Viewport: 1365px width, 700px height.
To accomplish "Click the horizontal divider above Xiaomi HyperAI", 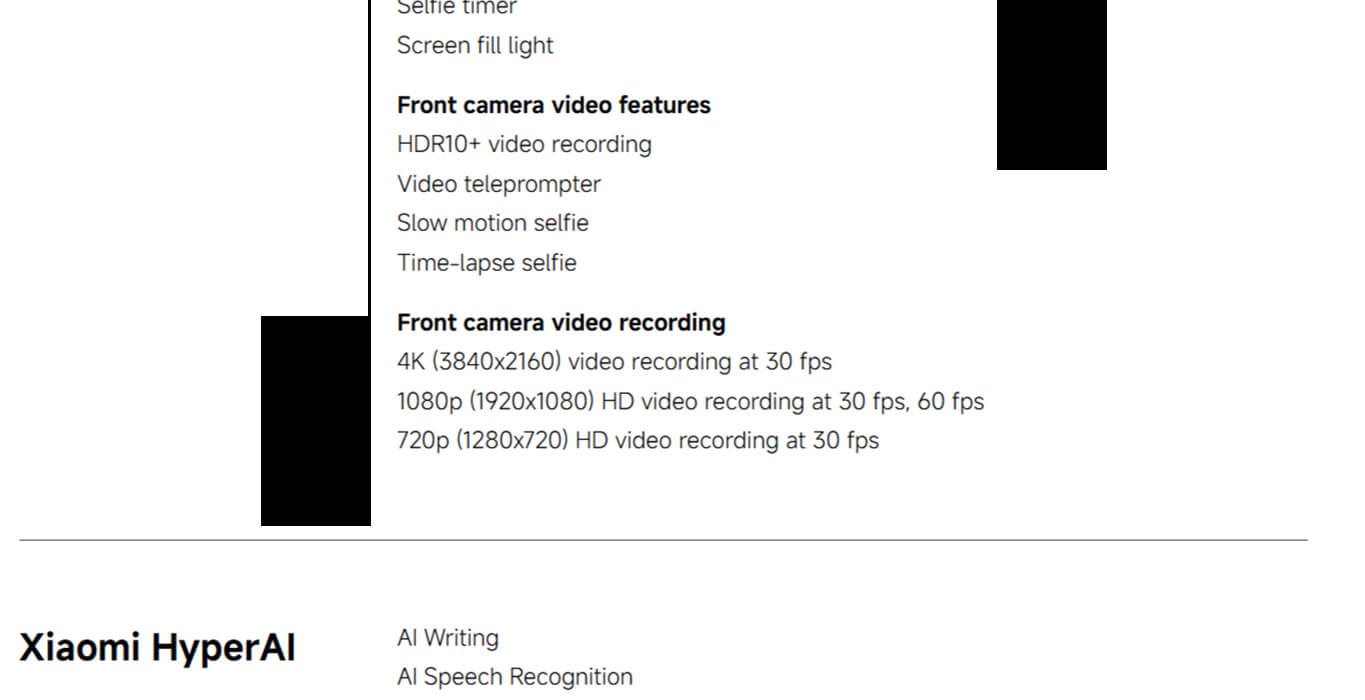I will (x=662, y=540).
